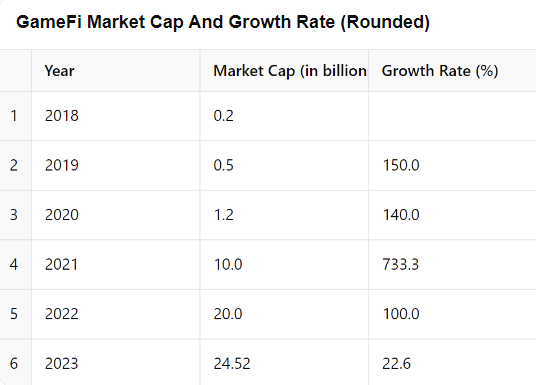Select row number 5
Image resolution: width=536 pixels, height=385 pixels.
click(15, 314)
